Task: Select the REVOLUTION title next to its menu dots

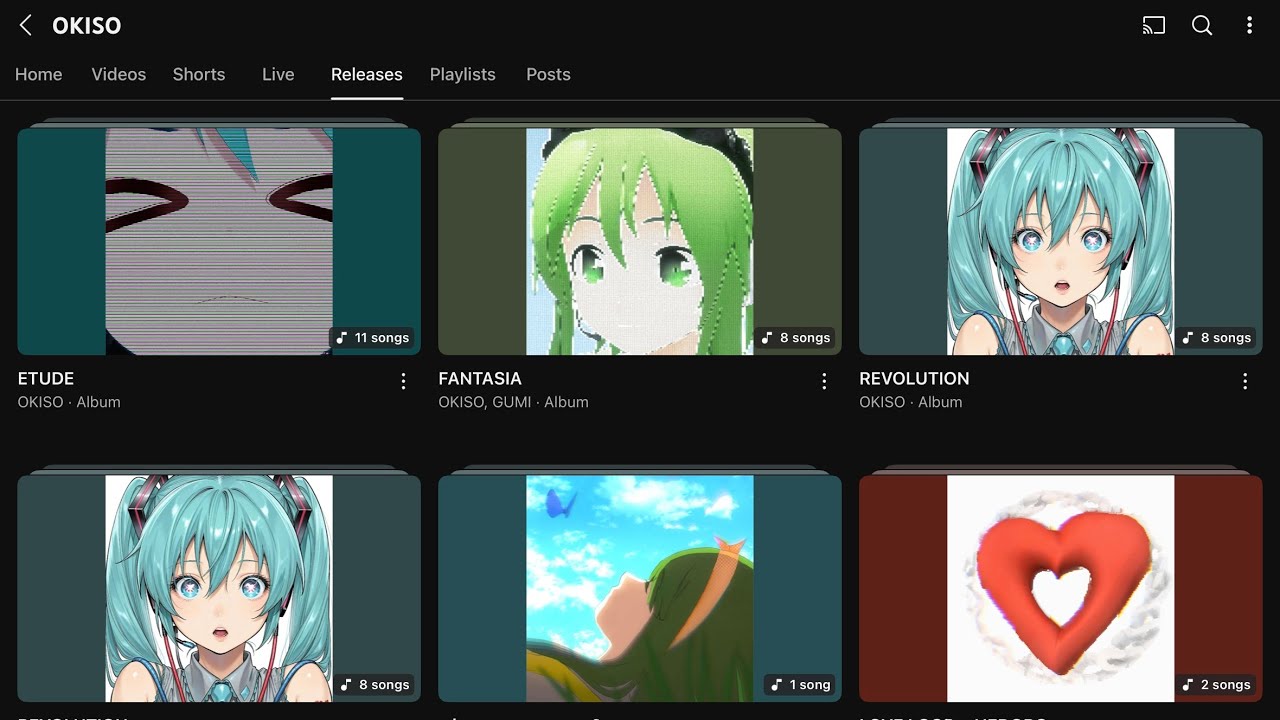Action: click(x=914, y=379)
